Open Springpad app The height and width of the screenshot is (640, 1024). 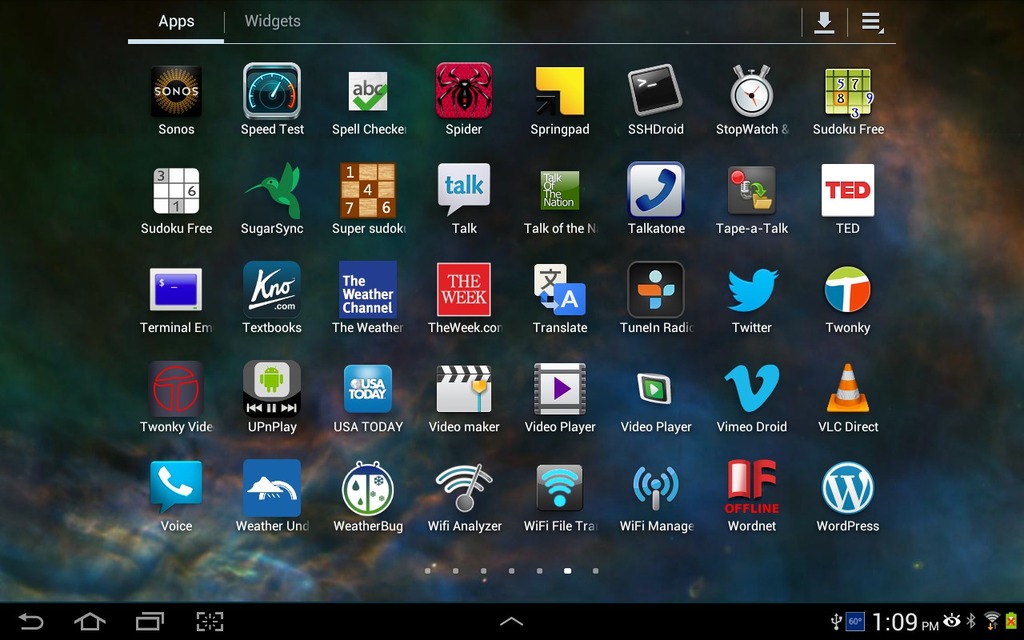coord(560,101)
